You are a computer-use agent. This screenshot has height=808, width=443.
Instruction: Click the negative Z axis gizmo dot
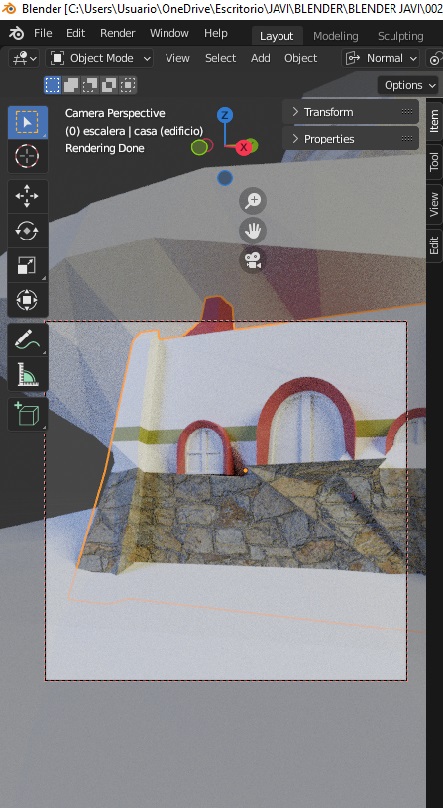[x=225, y=178]
